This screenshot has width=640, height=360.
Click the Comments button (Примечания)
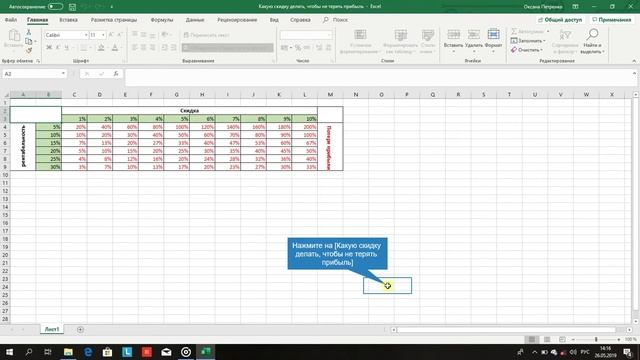611,20
